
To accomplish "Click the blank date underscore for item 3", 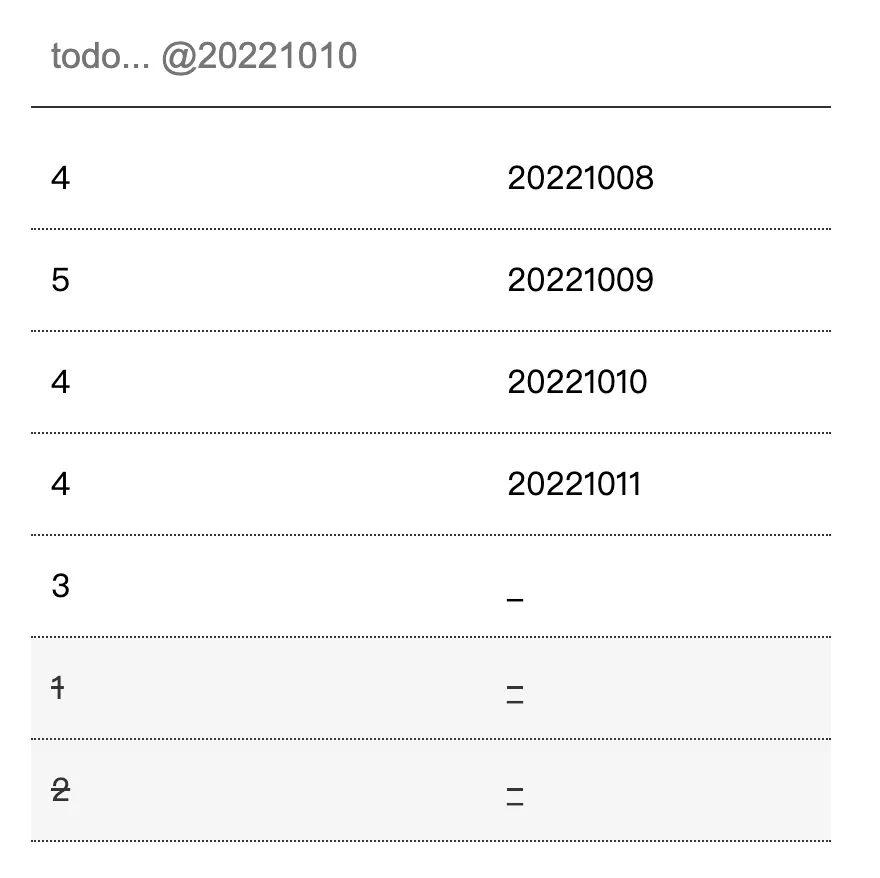I will [x=515, y=596].
